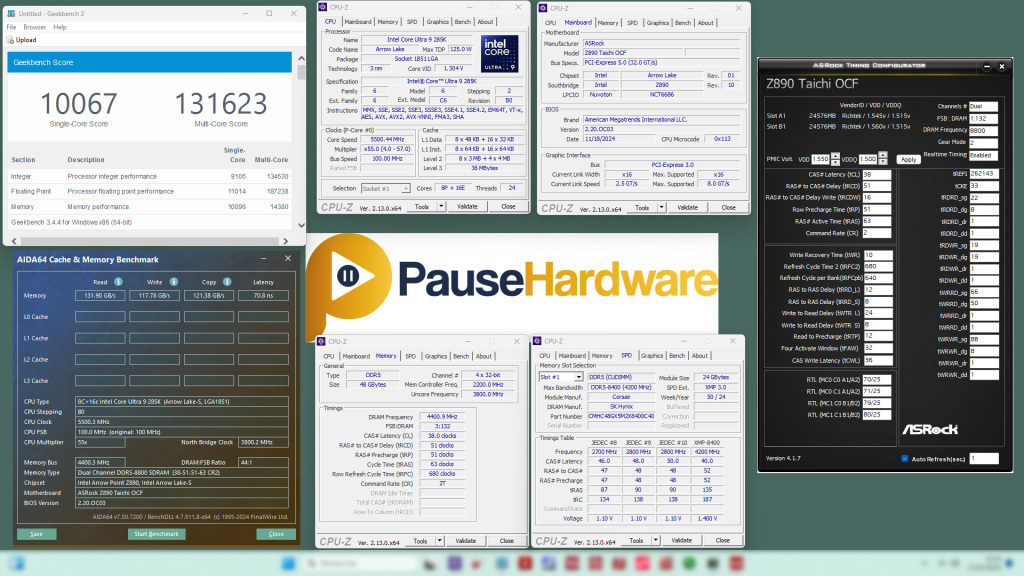The image size is (1024, 576).
Task: Expand the Tools arrow in the CPU-Z Mainboard window
Action: (661, 208)
